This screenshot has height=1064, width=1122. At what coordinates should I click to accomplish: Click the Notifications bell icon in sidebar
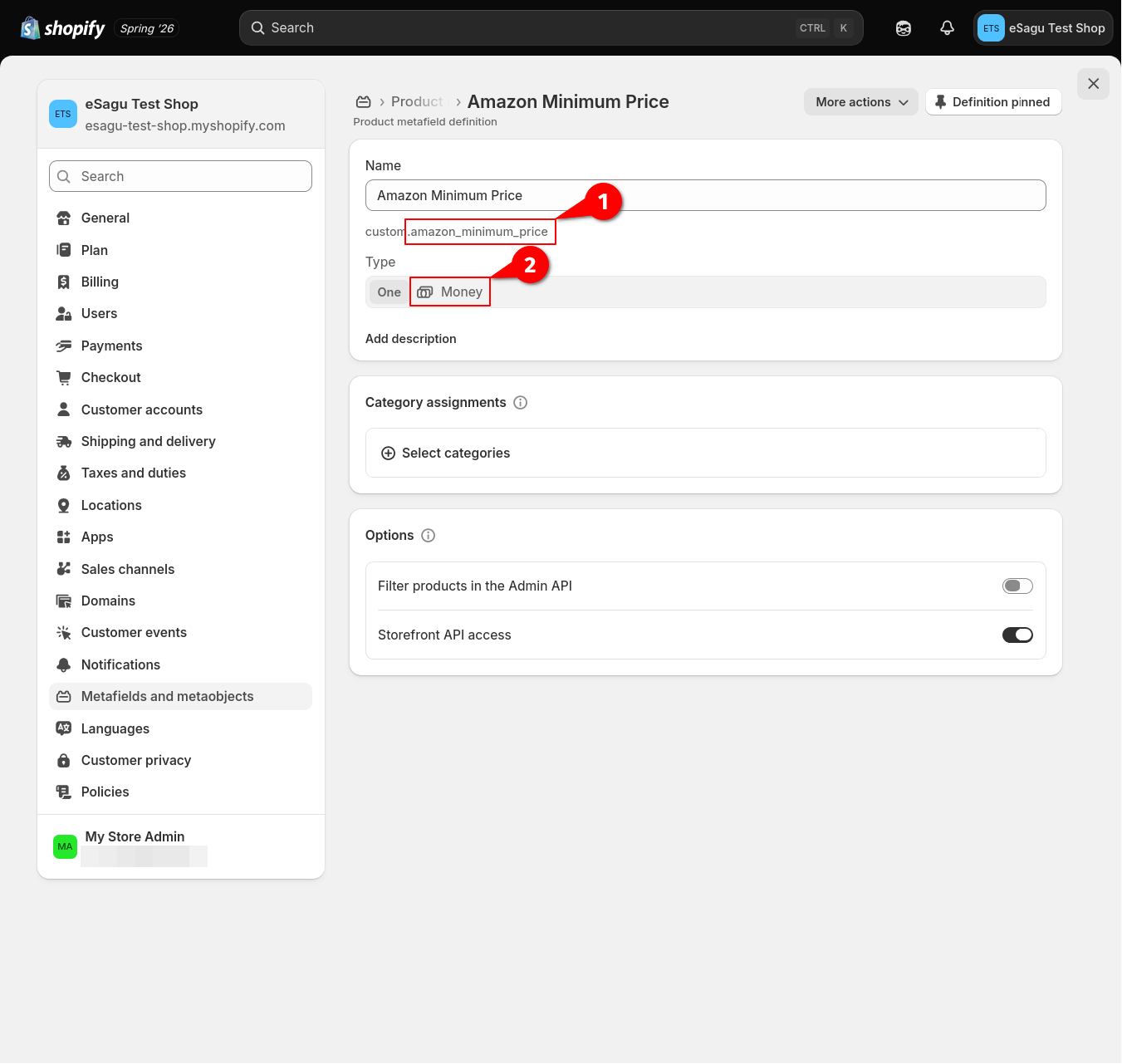pyautogui.click(x=64, y=665)
